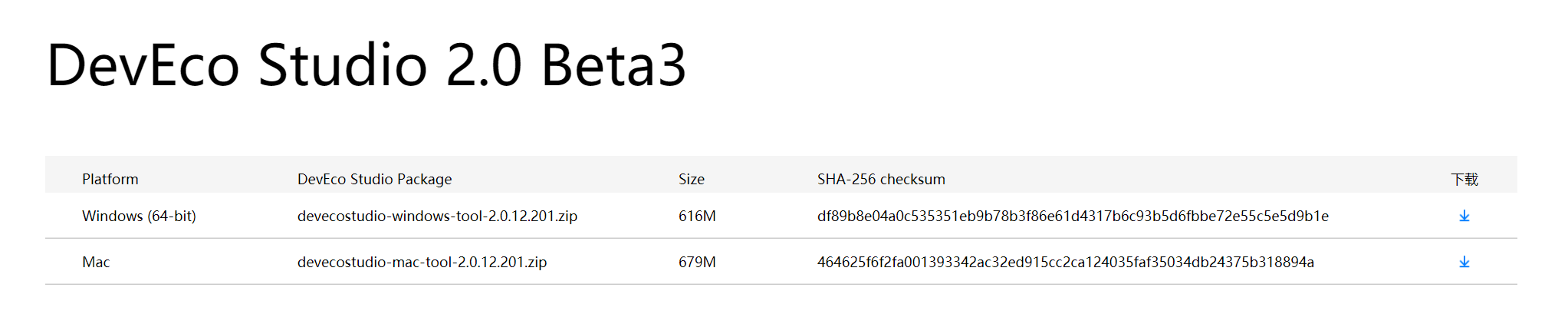Image resolution: width=1568 pixels, height=324 pixels.
Task: Select the devecostudio-mac-tool-2.0.12.201.zip package name
Action: point(422,262)
